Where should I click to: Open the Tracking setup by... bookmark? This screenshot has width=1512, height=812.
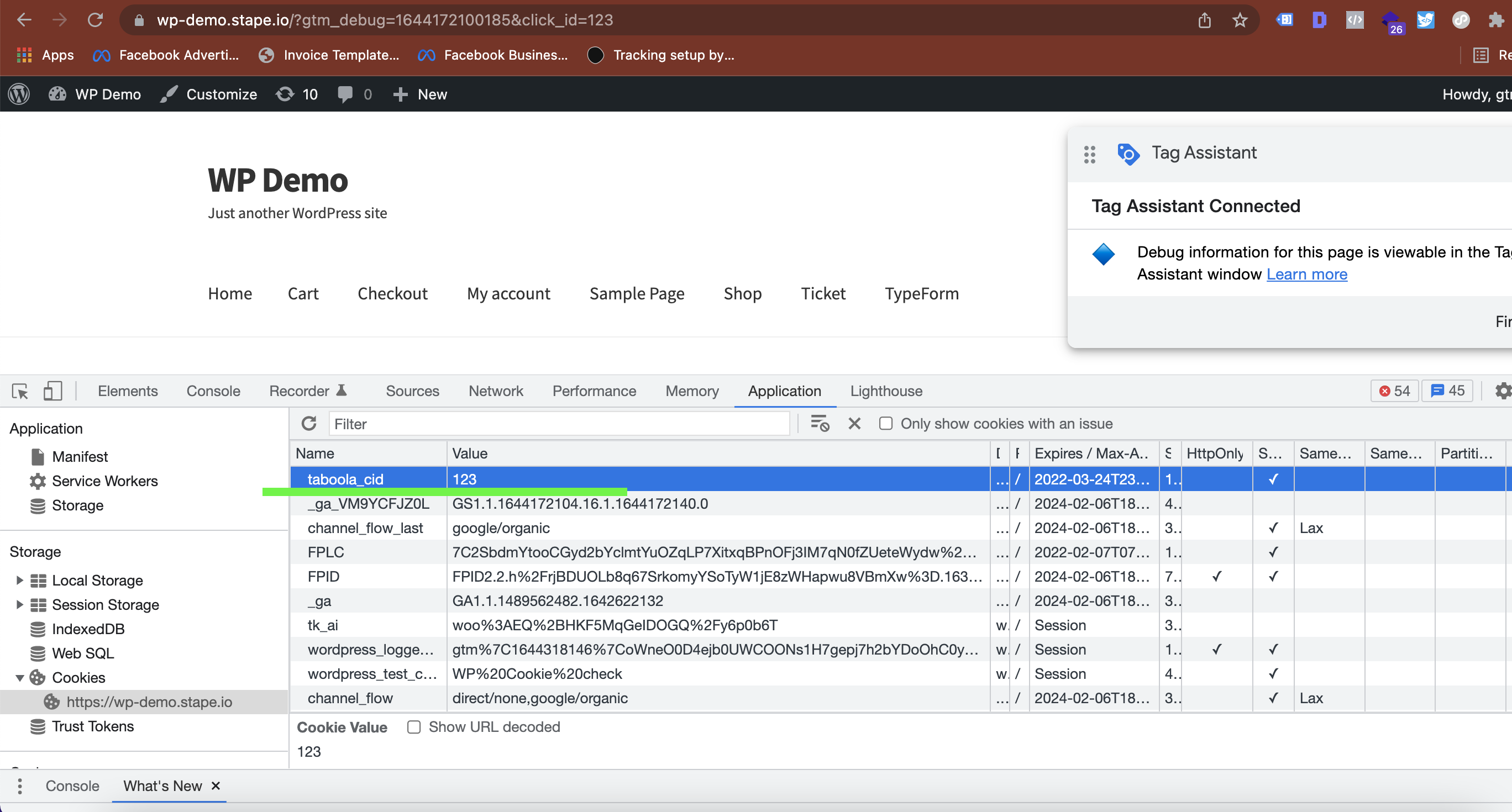[x=660, y=55]
